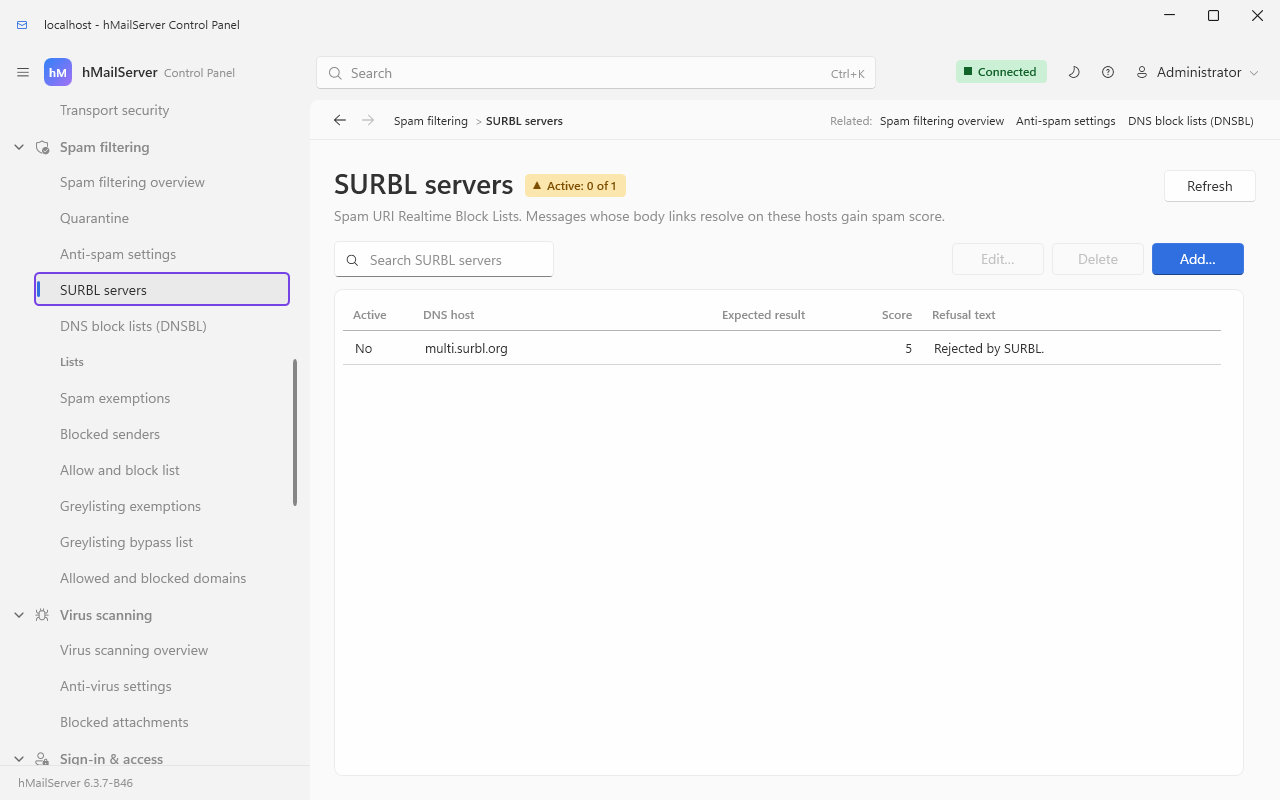
Task: Go back with the left arrow
Action: [340, 120]
